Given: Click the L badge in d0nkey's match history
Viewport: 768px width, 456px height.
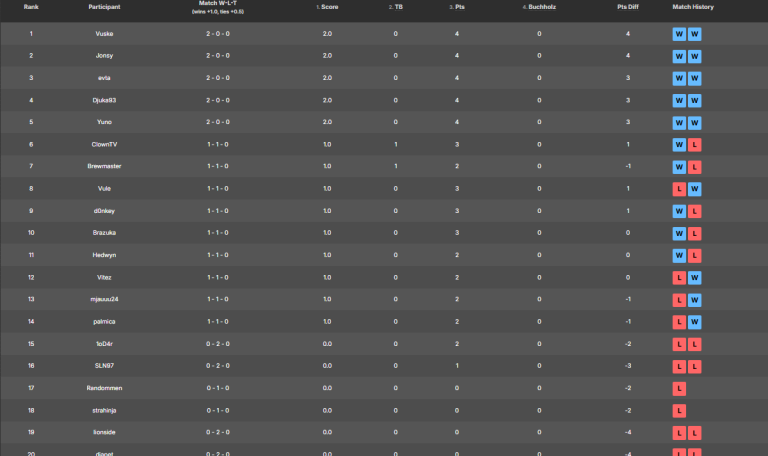Looking at the screenshot, I should coord(695,211).
